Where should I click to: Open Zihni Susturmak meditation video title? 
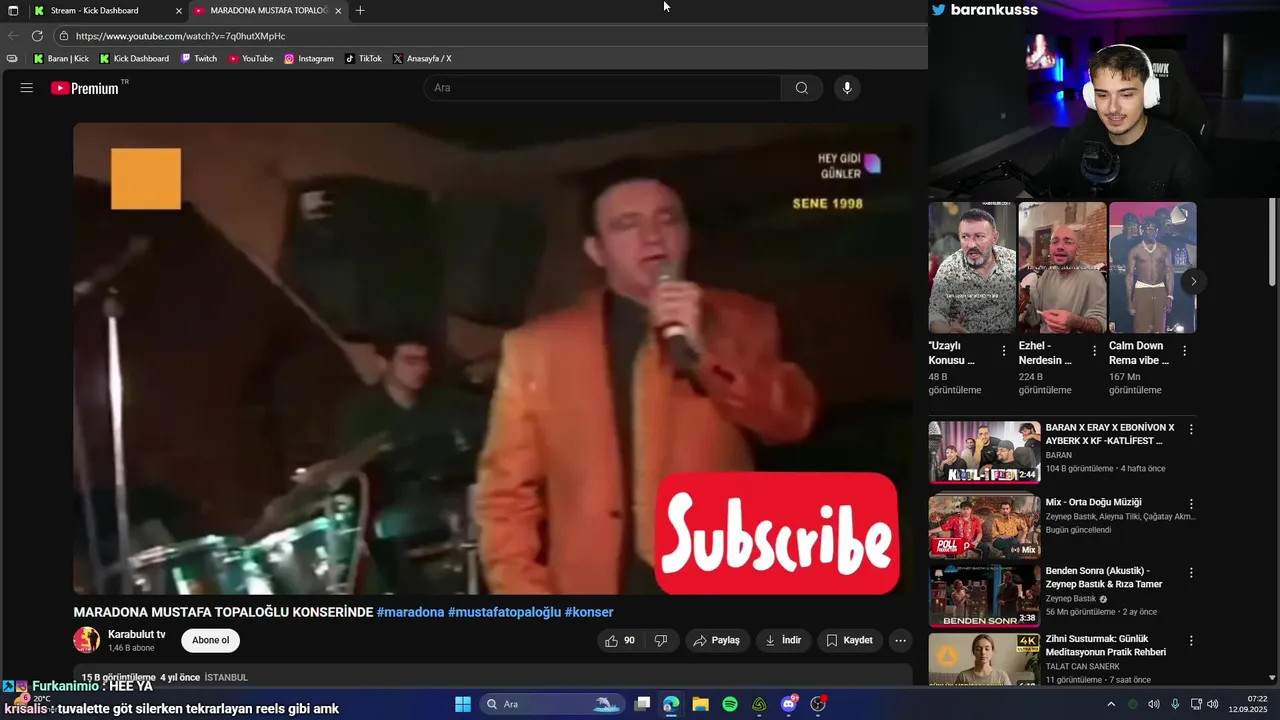[x=1105, y=645]
